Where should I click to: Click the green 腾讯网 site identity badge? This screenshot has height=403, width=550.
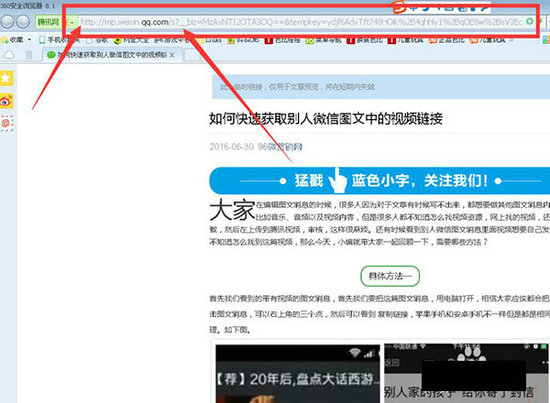click(x=48, y=22)
